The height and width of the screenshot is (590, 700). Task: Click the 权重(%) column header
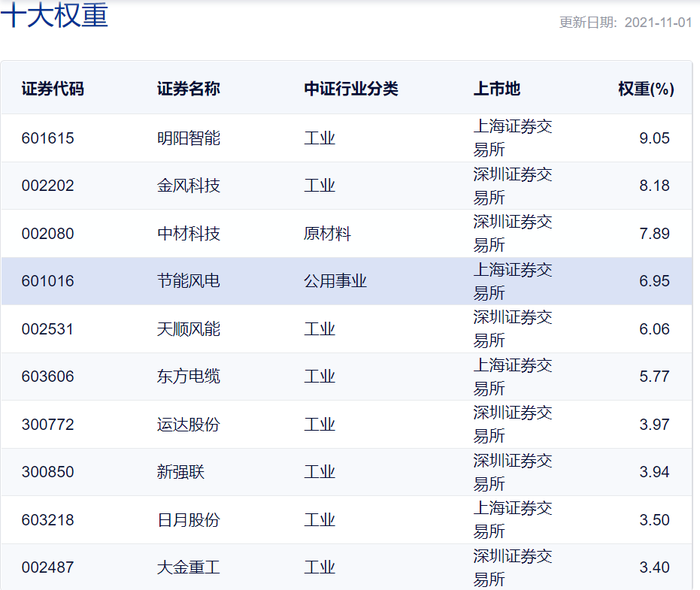[646, 88]
